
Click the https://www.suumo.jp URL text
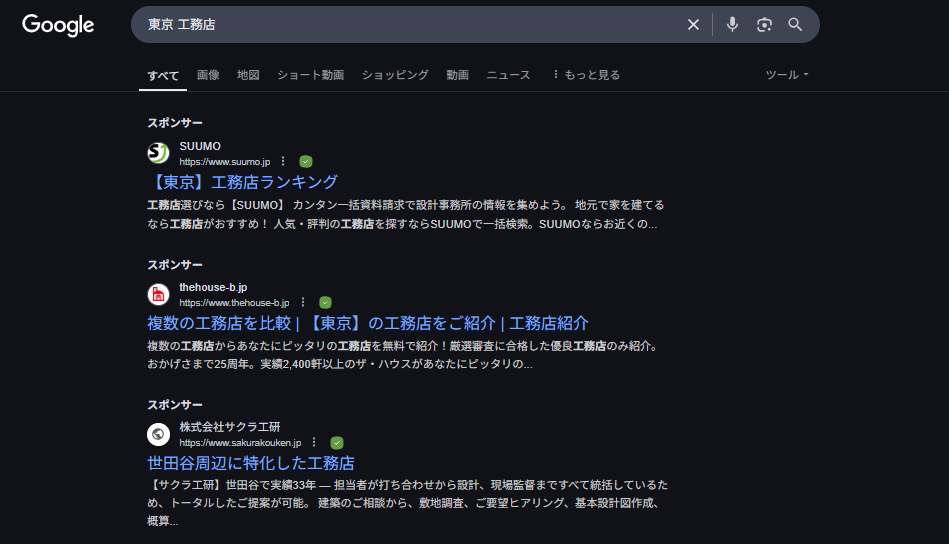click(225, 162)
